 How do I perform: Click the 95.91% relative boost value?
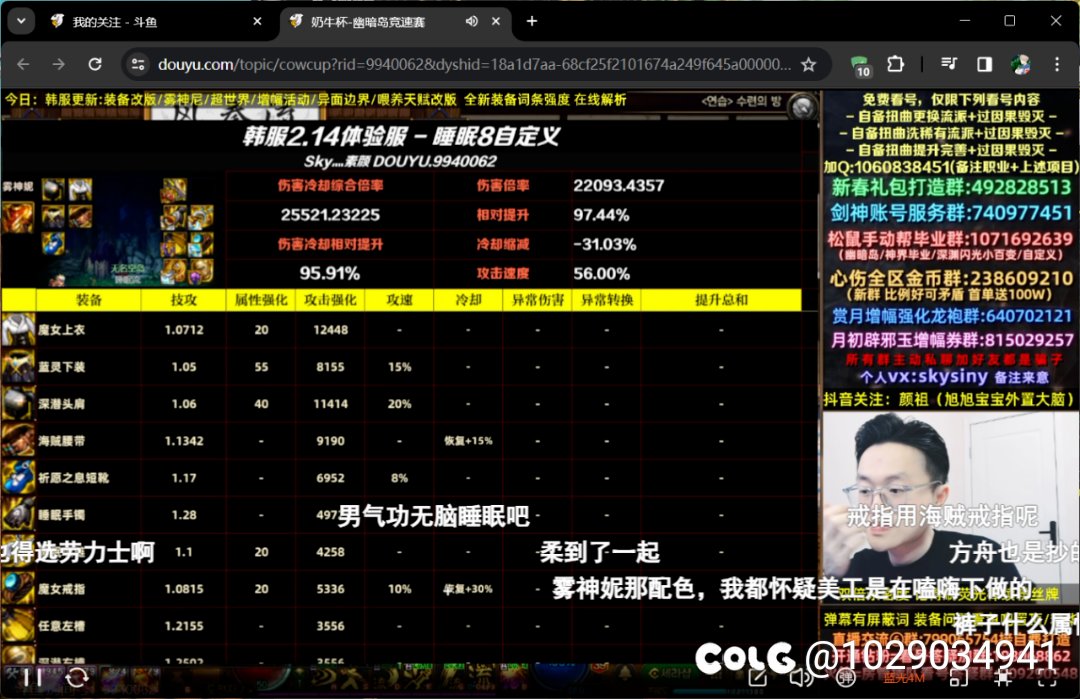tap(330, 273)
